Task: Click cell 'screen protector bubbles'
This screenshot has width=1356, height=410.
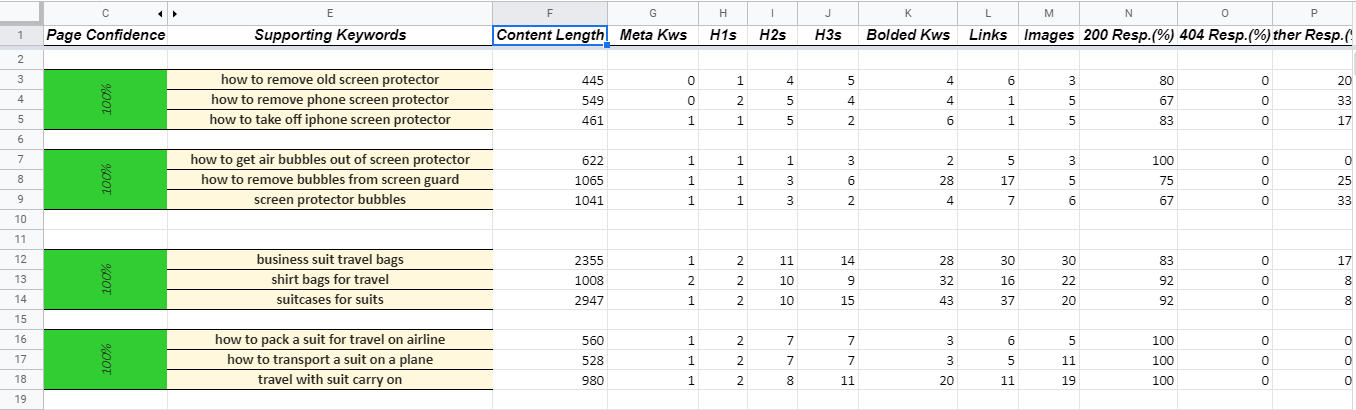Action: pos(330,200)
